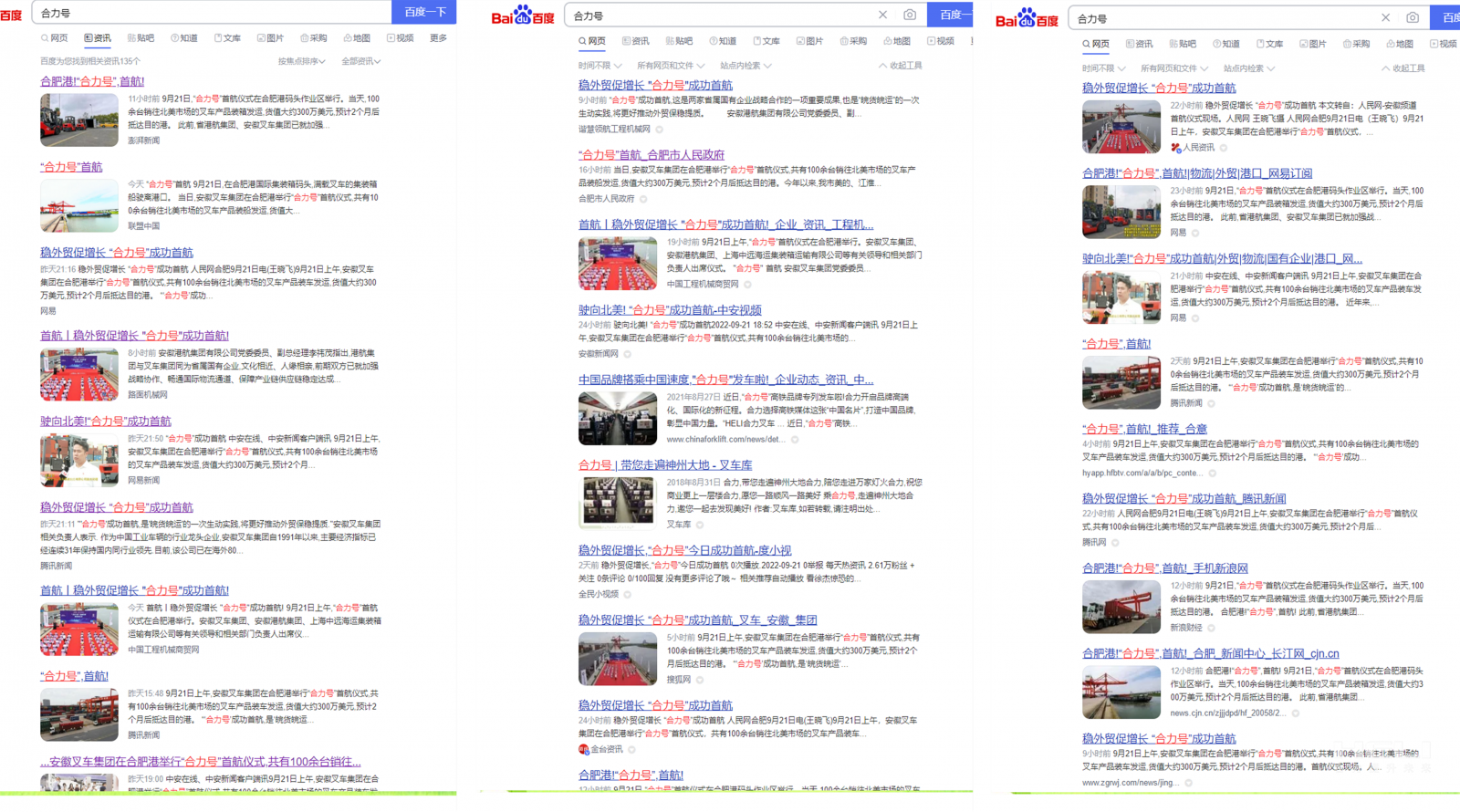Open thumbnail beside 人民资讯 result in right screenshot
This screenshot has height=812, width=1460.
[x=1121, y=127]
